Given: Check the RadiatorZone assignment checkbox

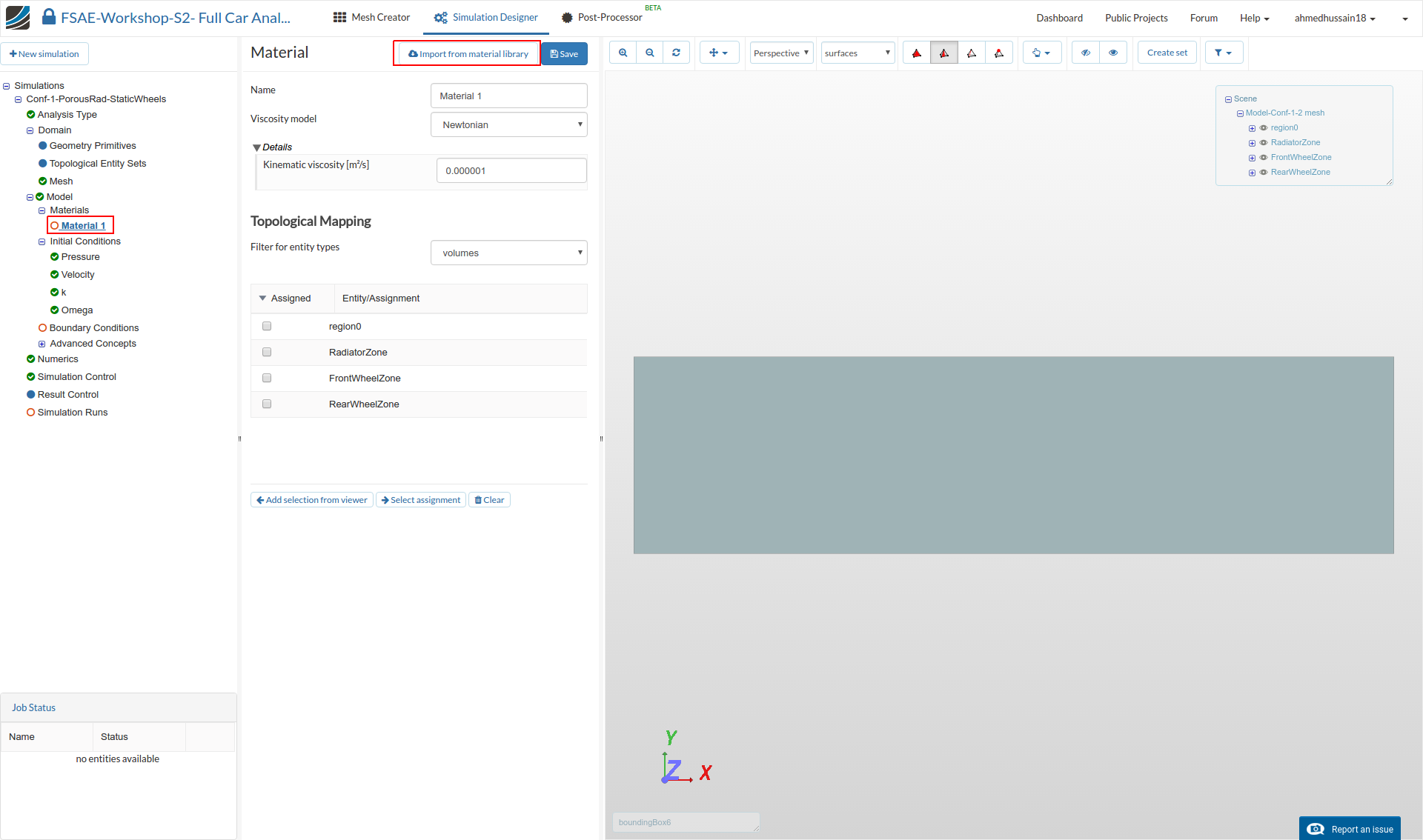Looking at the screenshot, I should (267, 352).
